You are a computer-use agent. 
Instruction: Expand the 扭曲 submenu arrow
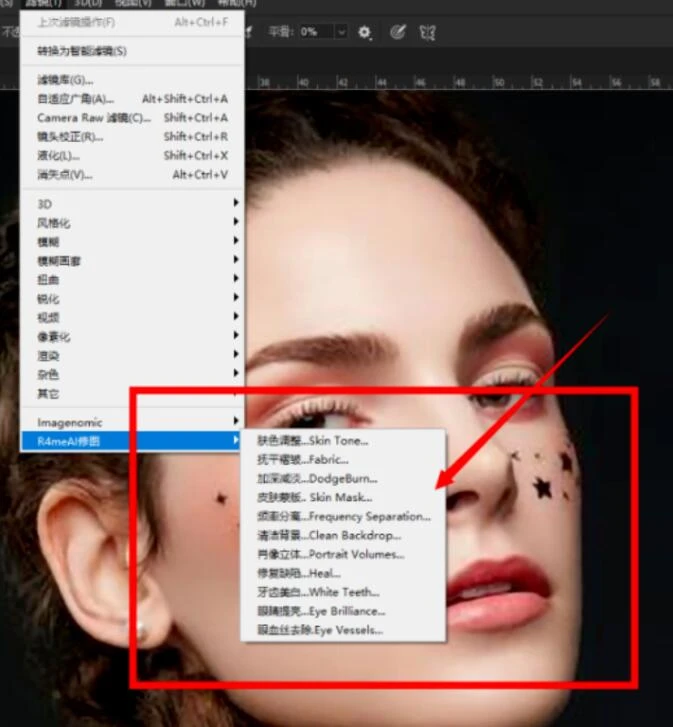(x=236, y=278)
